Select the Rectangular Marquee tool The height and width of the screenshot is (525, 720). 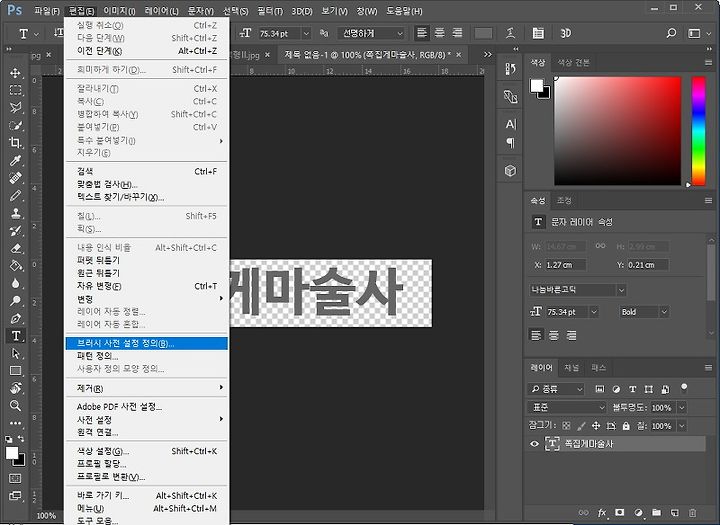[15, 90]
